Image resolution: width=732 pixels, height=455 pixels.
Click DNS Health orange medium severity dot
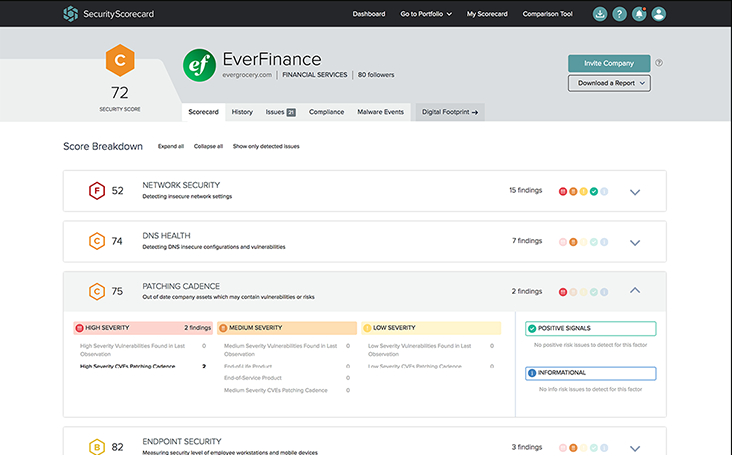573,242
